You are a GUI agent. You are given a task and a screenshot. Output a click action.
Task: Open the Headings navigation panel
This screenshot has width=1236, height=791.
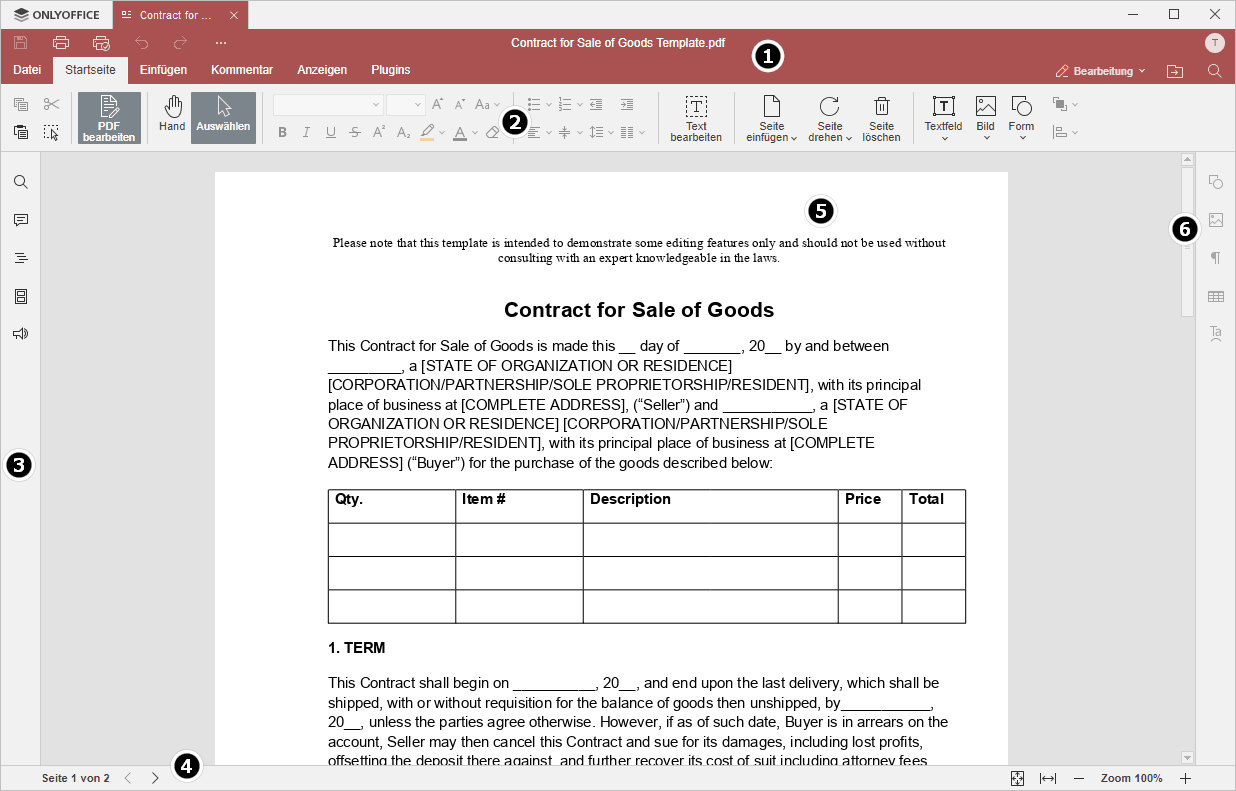tap(20, 258)
